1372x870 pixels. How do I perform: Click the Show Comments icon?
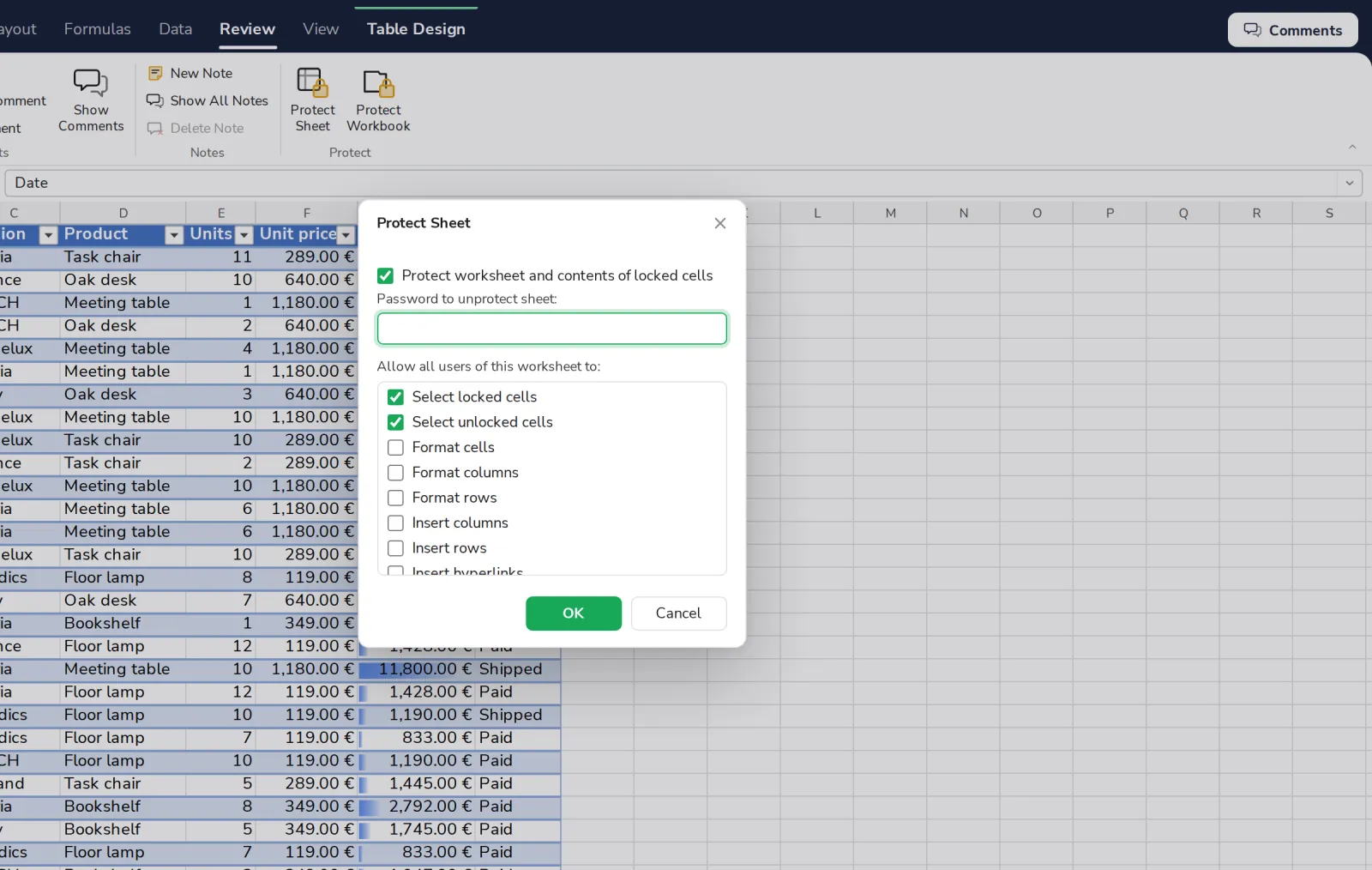pos(91,83)
